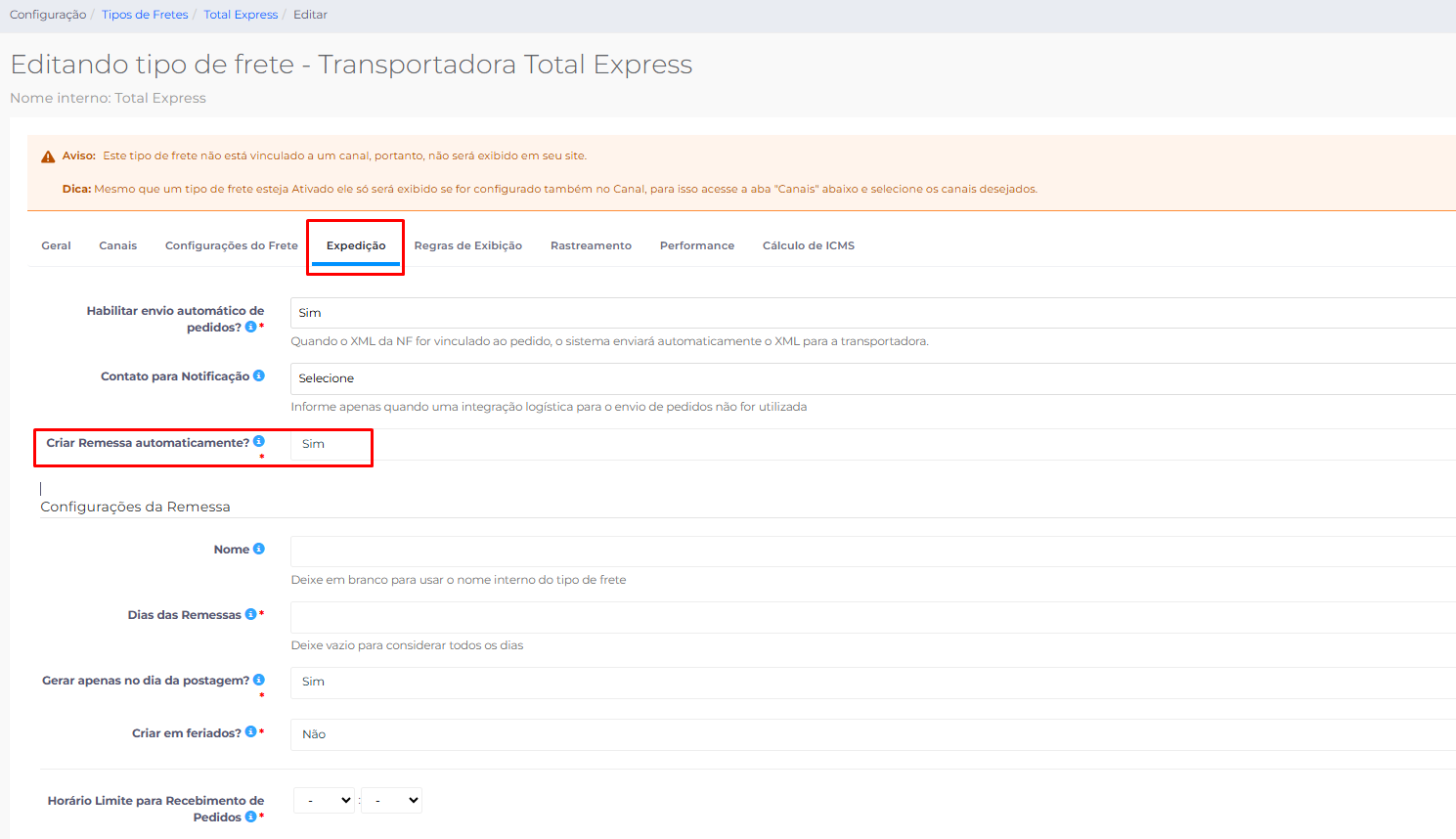This screenshot has width=1456, height=839.
Task: Click the page title Editando tipo de frete
Action: pyautogui.click(x=351, y=65)
